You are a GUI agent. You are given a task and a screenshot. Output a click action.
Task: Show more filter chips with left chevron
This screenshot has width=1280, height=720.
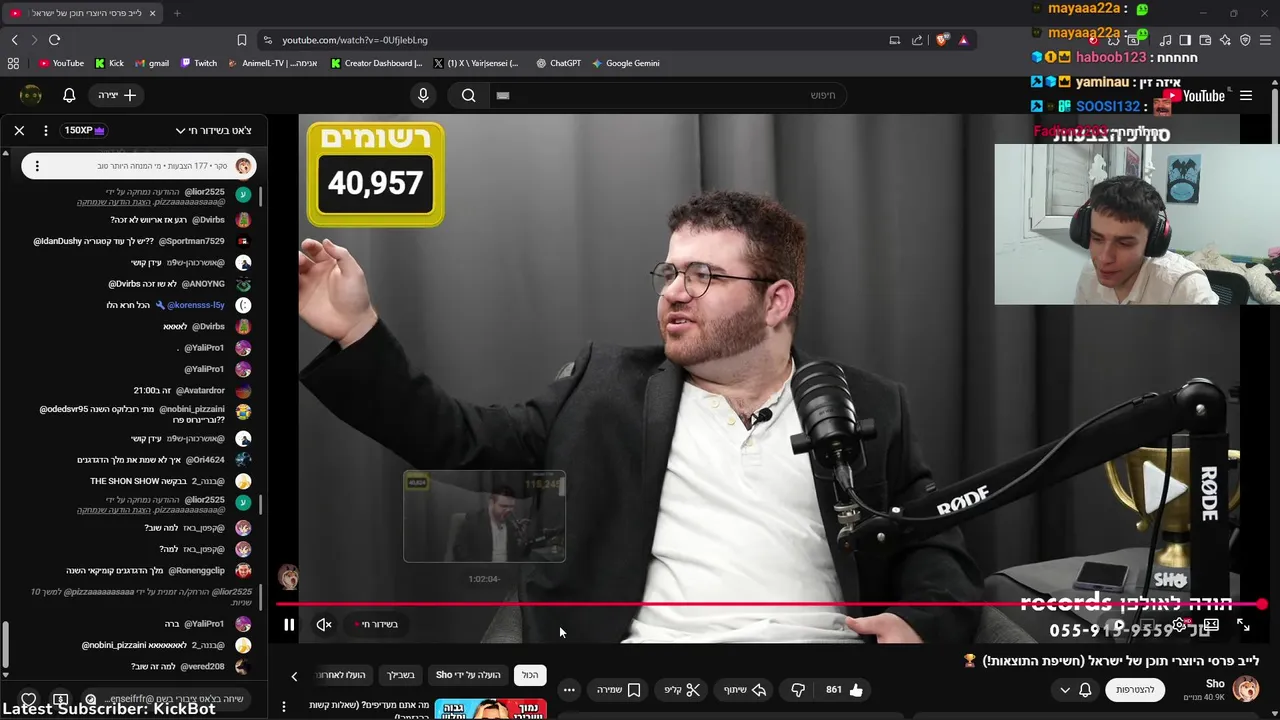click(x=294, y=676)
